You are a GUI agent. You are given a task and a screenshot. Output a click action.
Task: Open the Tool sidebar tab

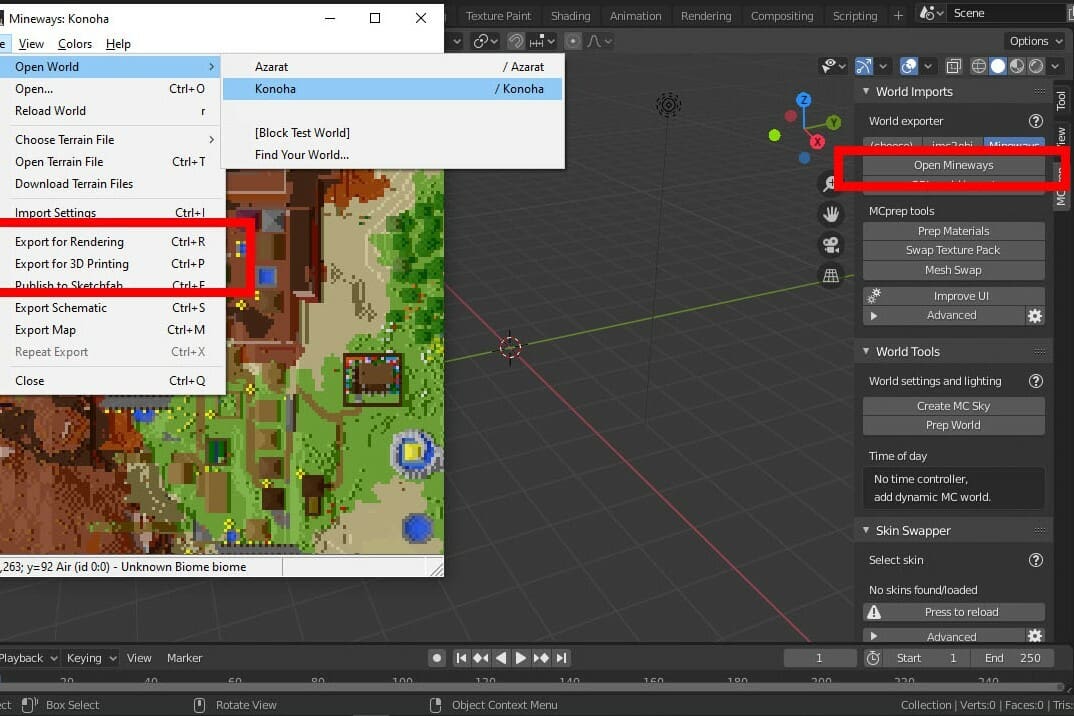(x=1061, y=101)
